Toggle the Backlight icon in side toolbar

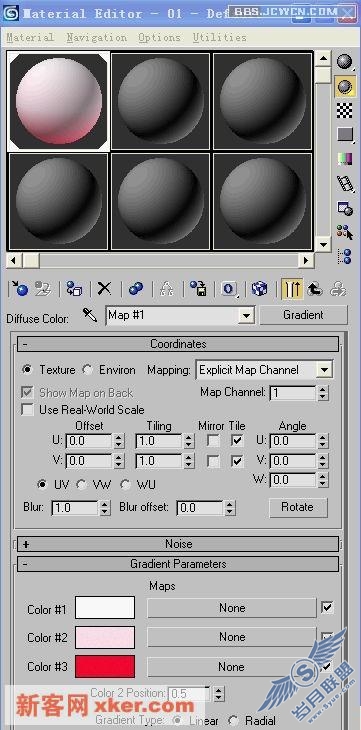point(345,87)
